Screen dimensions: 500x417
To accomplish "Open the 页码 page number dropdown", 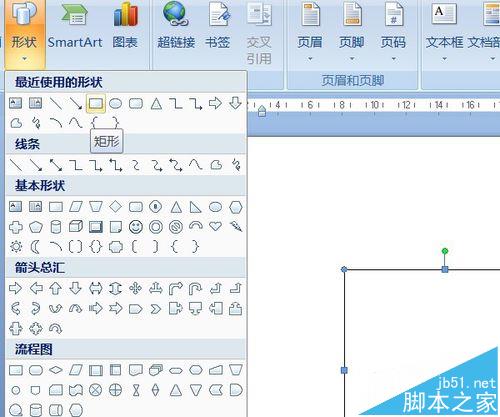I will point(394,32).
